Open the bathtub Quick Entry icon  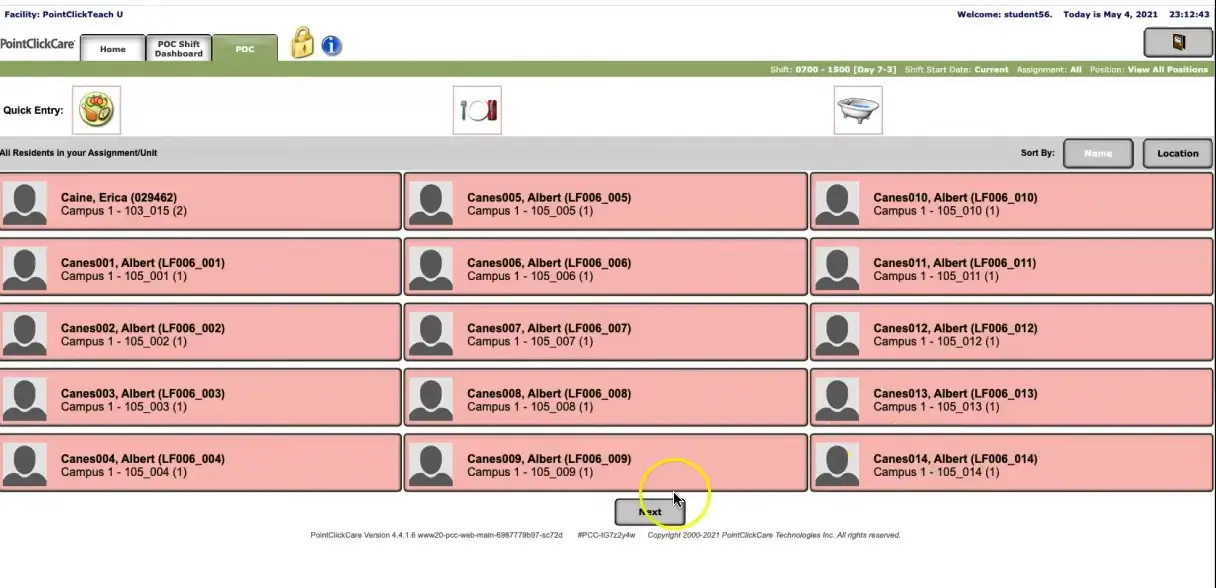[858, 109]
